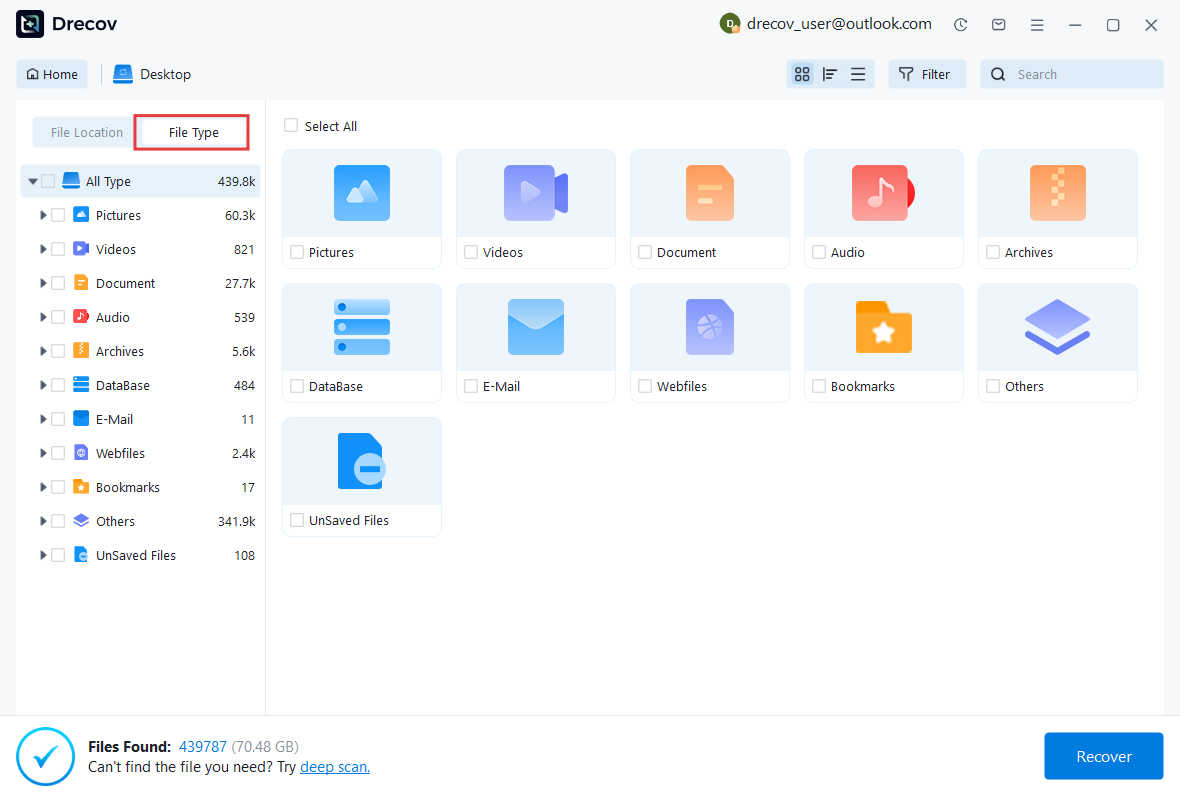Open scan history clock icon
This screenshot has height=797, width=1180.
pyautogui.click(x=960, y=25)
